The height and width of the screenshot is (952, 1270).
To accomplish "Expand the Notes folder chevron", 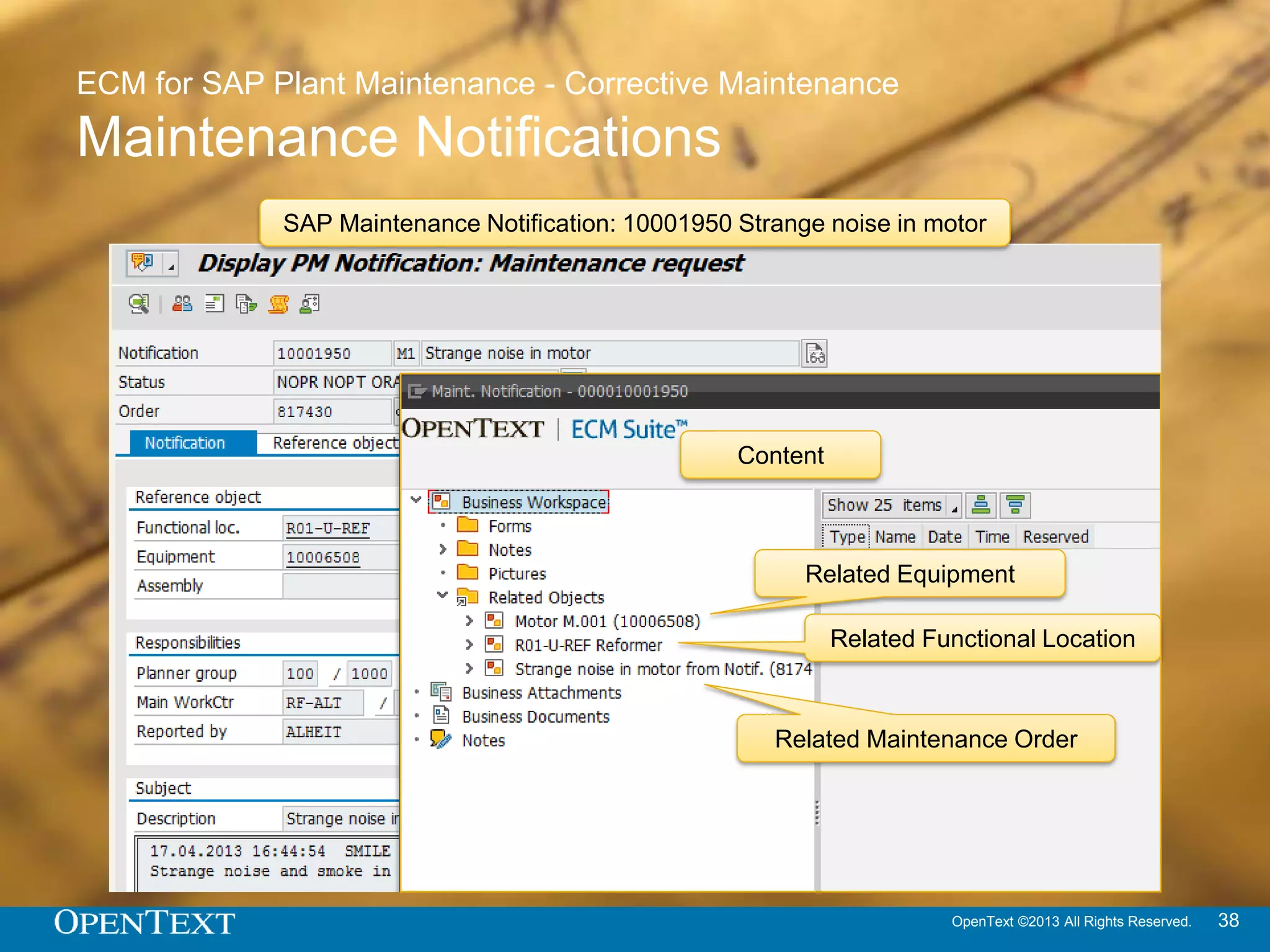I will point(443,549).
